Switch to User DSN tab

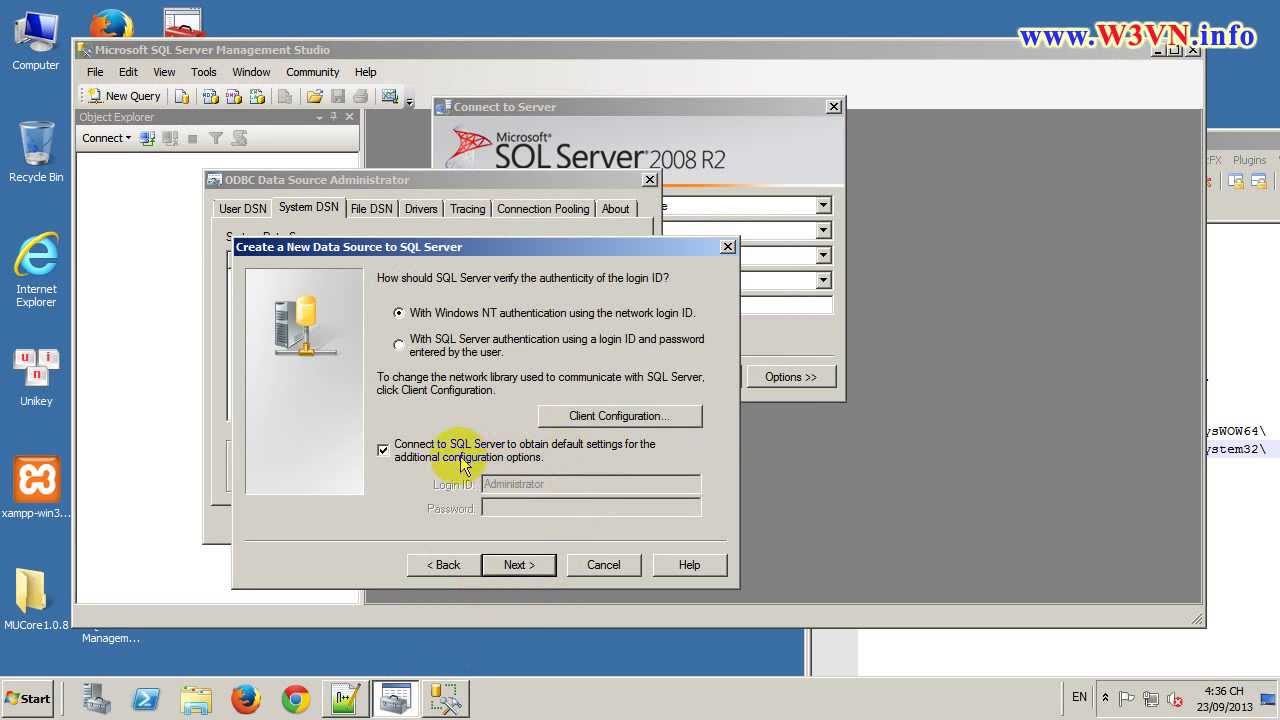[x=242, y=209]
